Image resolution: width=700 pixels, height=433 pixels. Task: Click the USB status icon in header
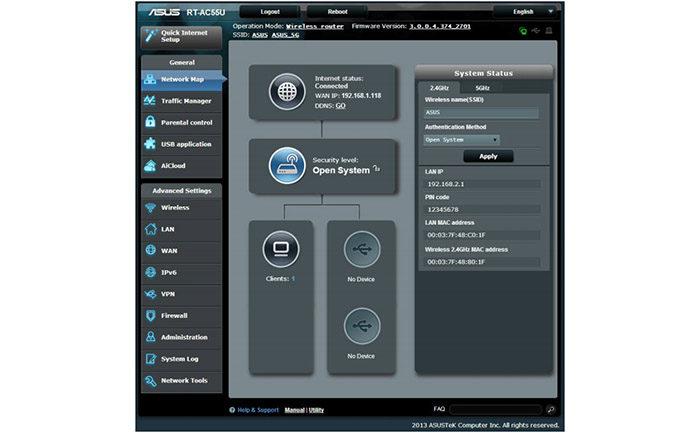click(x=536, y=31)
